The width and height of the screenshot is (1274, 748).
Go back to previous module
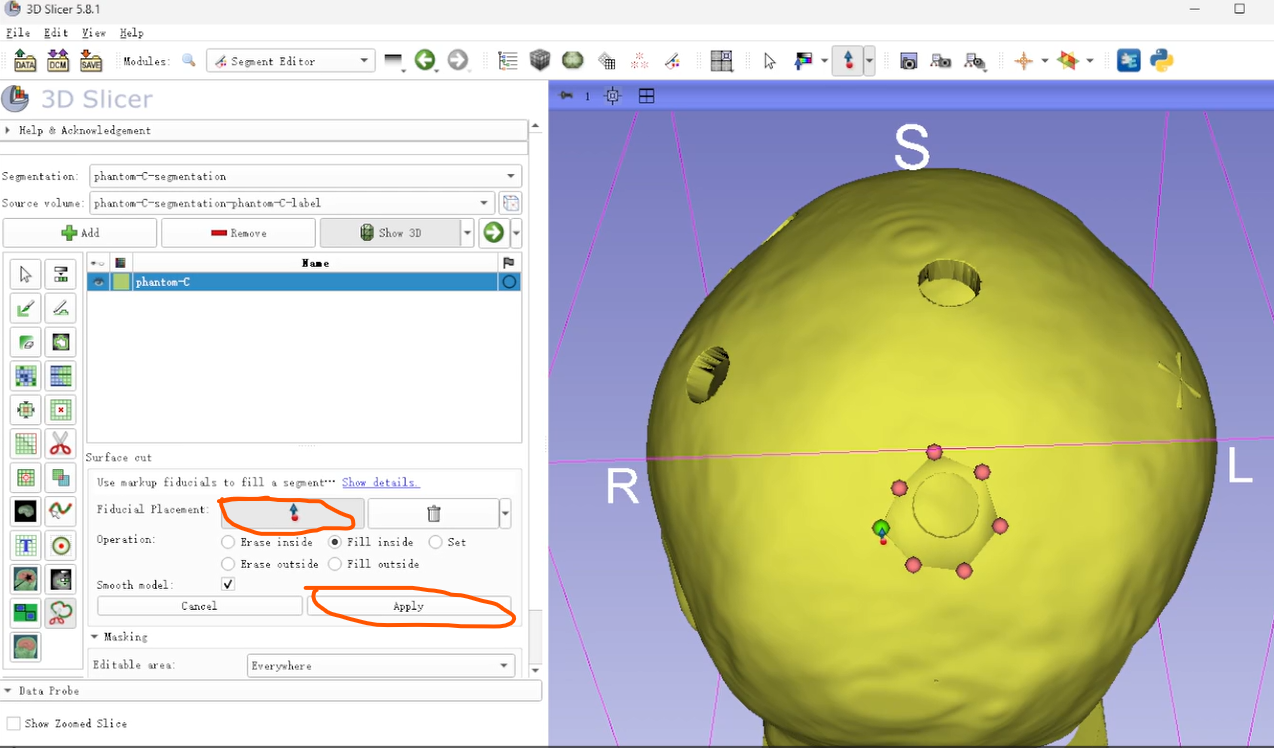pyautogui.click(x=425, y=61)
